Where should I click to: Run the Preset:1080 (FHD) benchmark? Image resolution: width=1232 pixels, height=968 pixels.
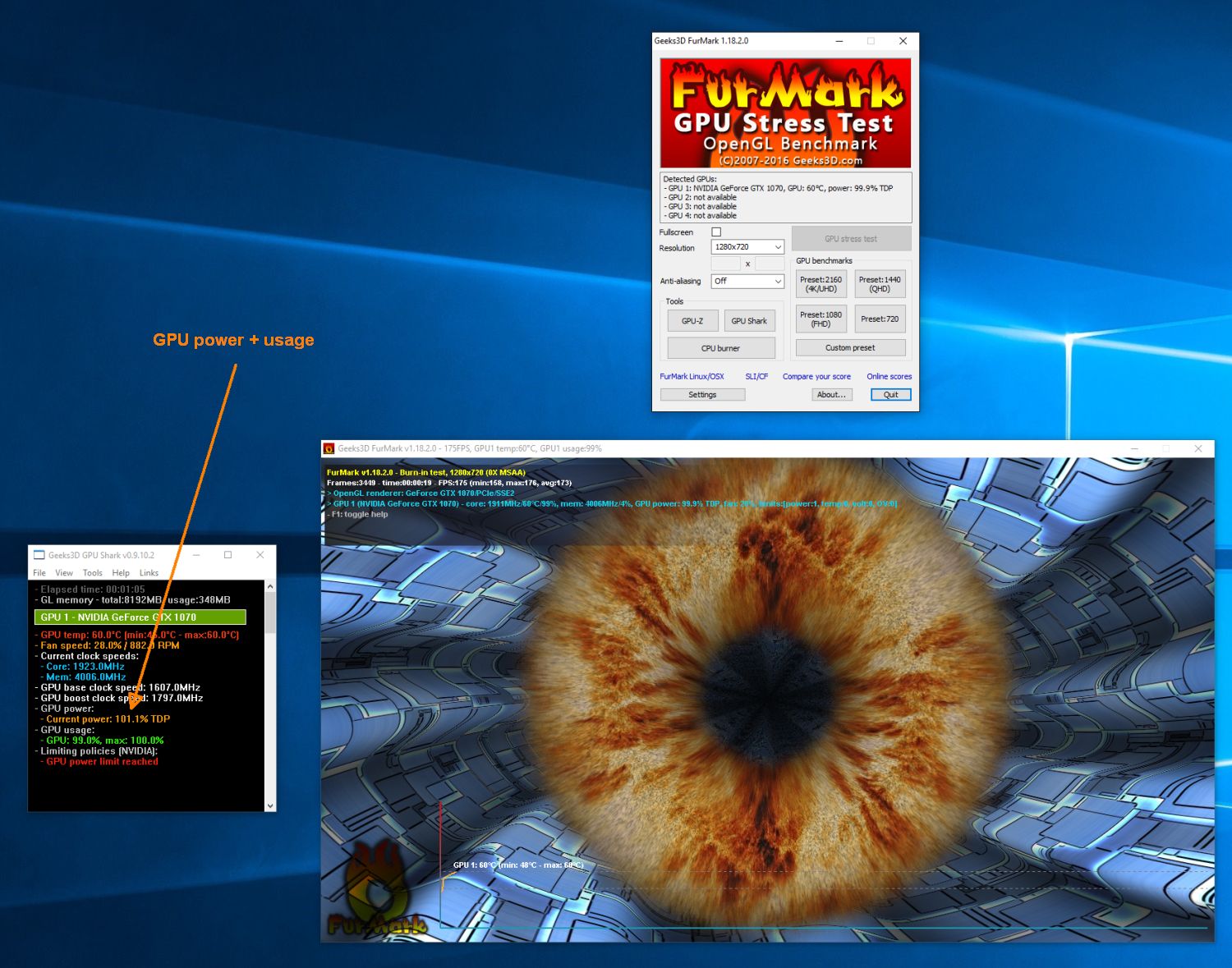821,319
